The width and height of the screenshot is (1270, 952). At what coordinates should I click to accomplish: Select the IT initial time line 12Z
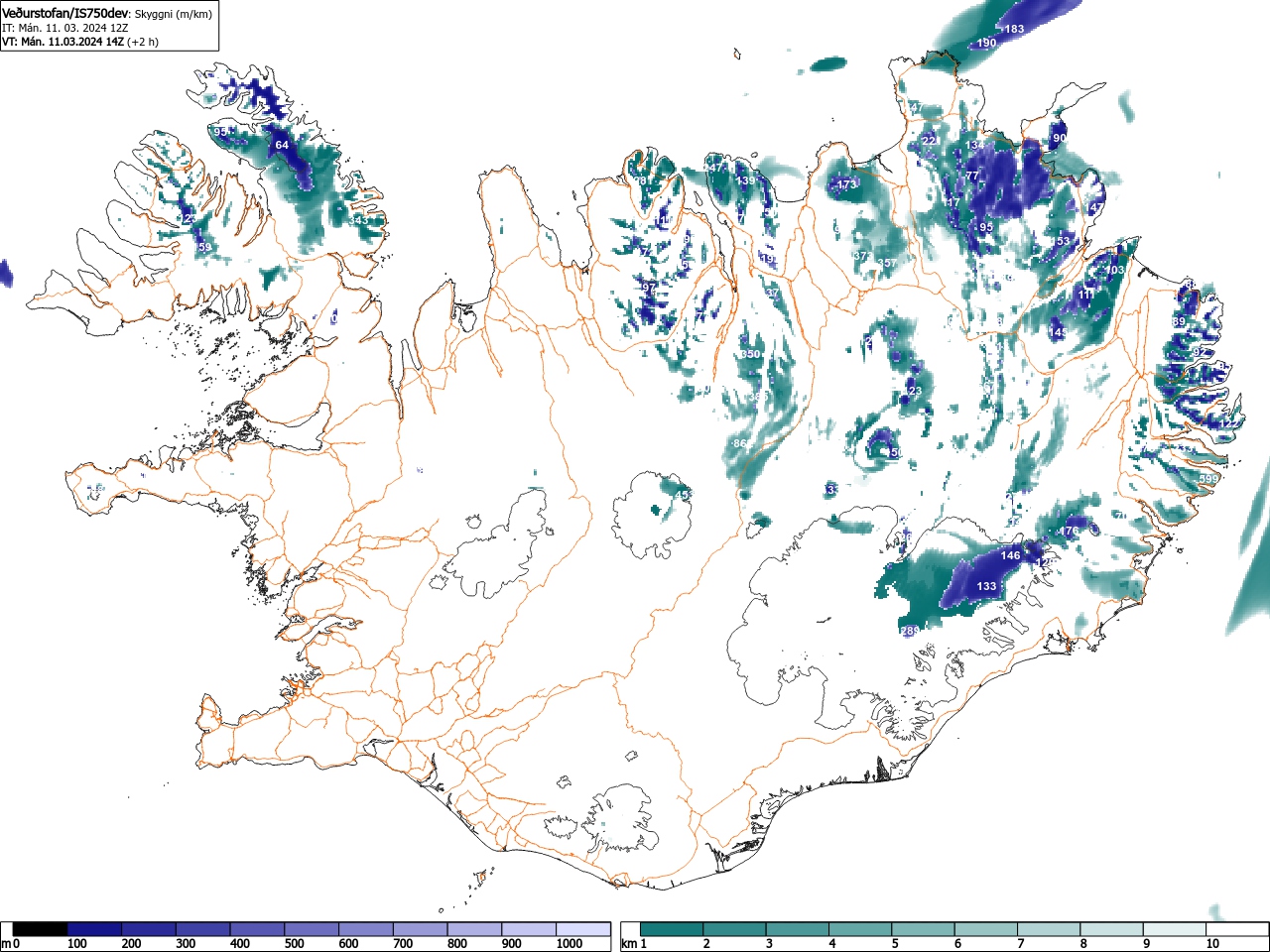64,28
